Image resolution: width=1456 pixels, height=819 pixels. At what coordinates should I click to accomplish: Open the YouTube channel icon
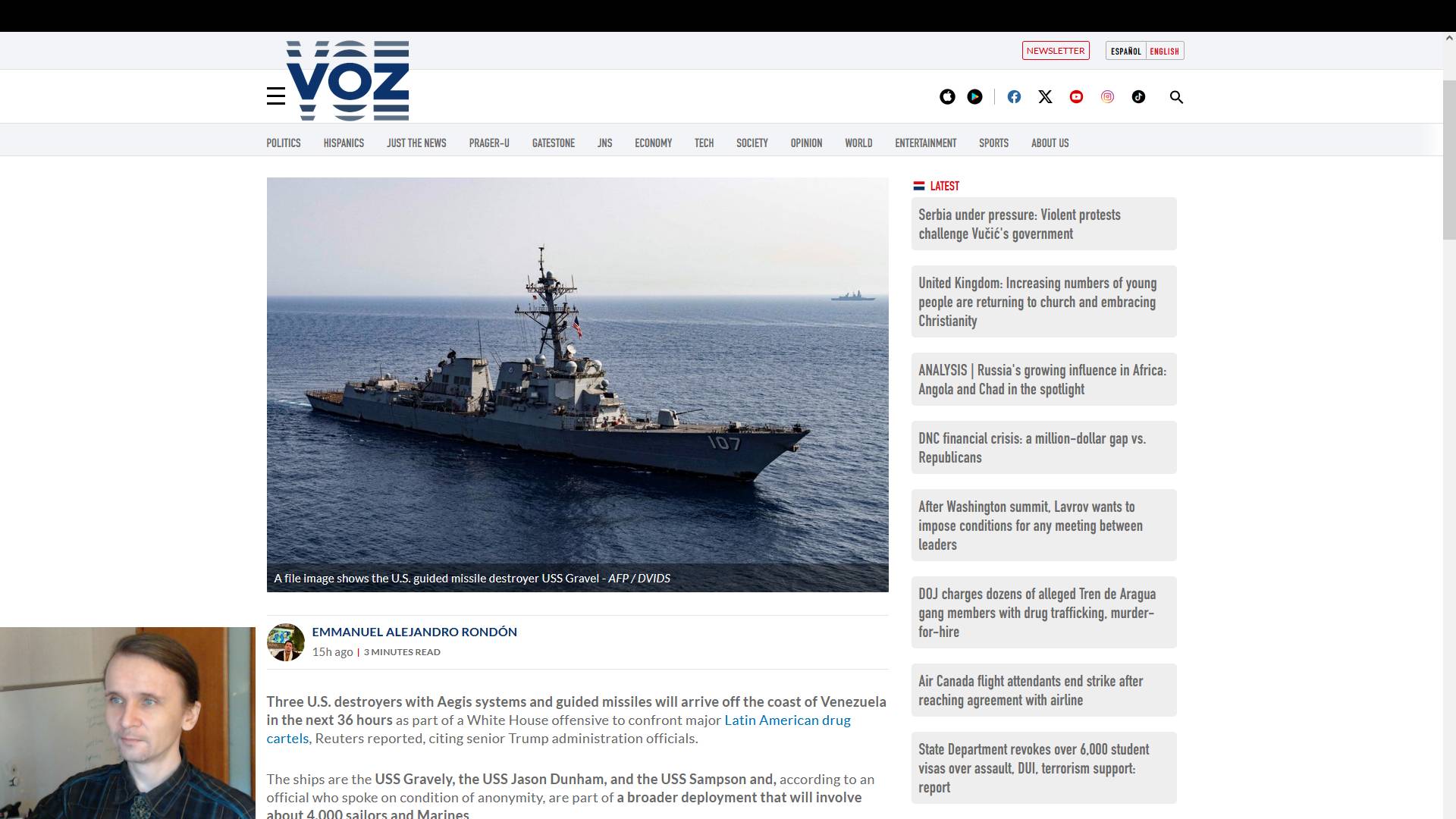point(1076,97)
